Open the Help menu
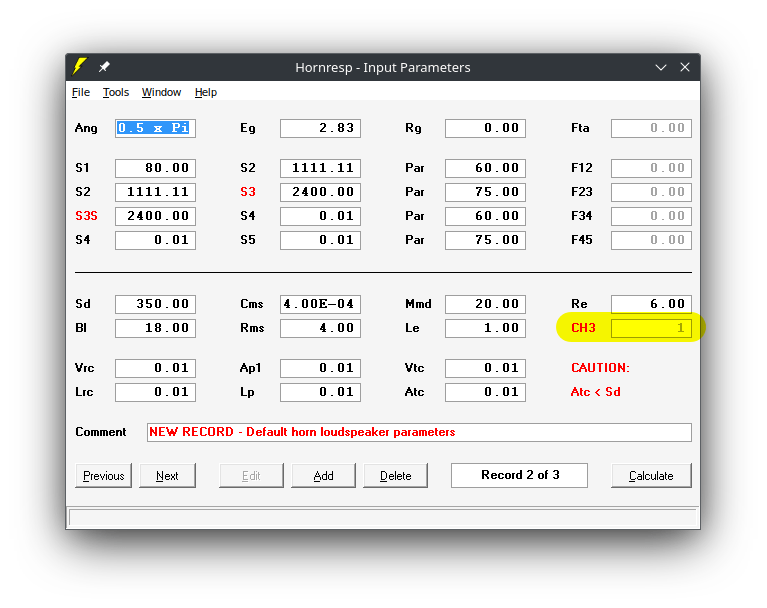The height and width of the screenshot is (608, 767). click(x=206, y=92)
